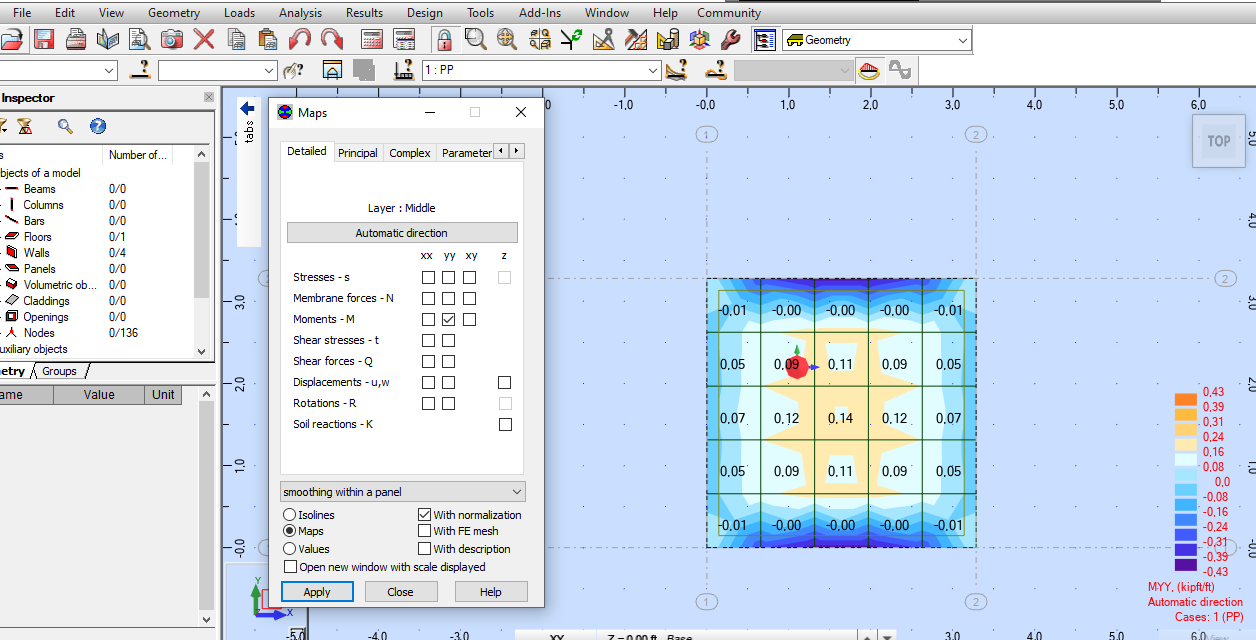The image size is (1256, 640).
Task: Apply the map display settings
Action: 317,591
